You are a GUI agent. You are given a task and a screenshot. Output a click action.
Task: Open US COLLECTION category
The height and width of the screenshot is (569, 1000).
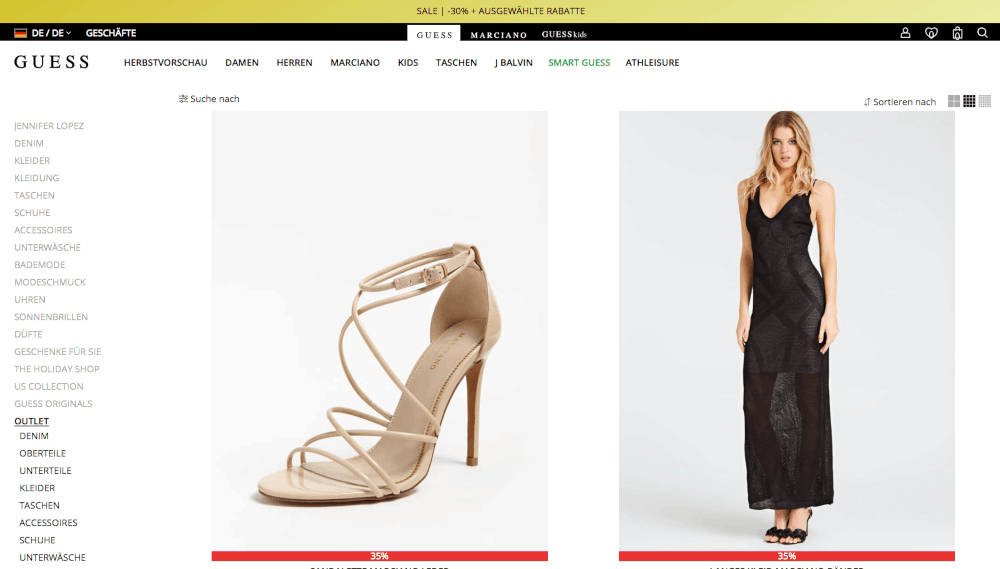(48, 387)
